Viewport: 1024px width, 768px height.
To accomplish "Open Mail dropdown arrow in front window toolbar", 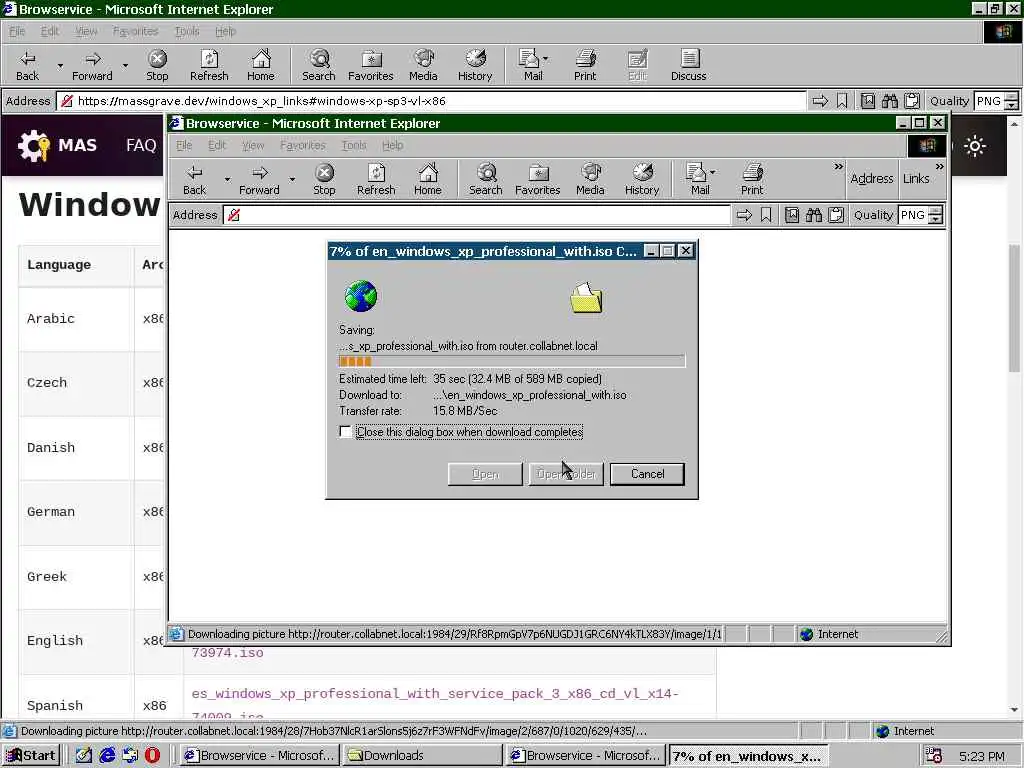I will [x=712, y=172].
